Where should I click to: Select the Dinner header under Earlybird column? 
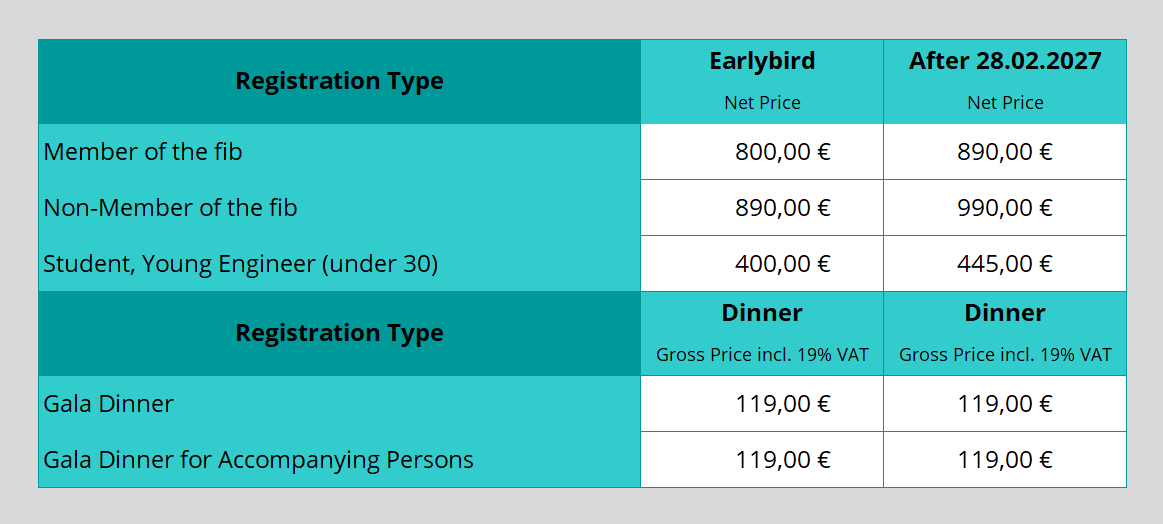(762, 312)
